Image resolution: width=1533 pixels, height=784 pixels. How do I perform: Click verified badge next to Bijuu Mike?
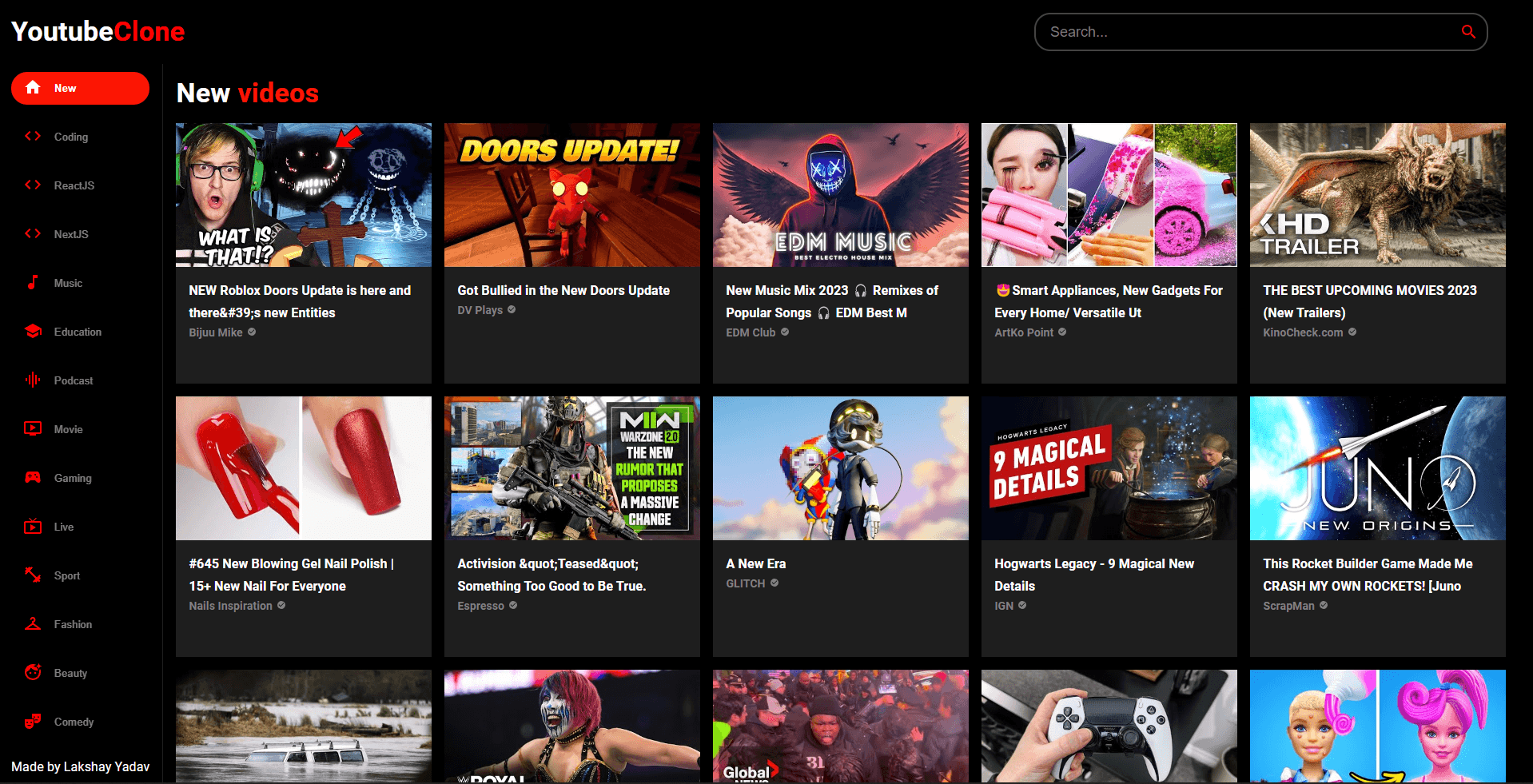252,332
